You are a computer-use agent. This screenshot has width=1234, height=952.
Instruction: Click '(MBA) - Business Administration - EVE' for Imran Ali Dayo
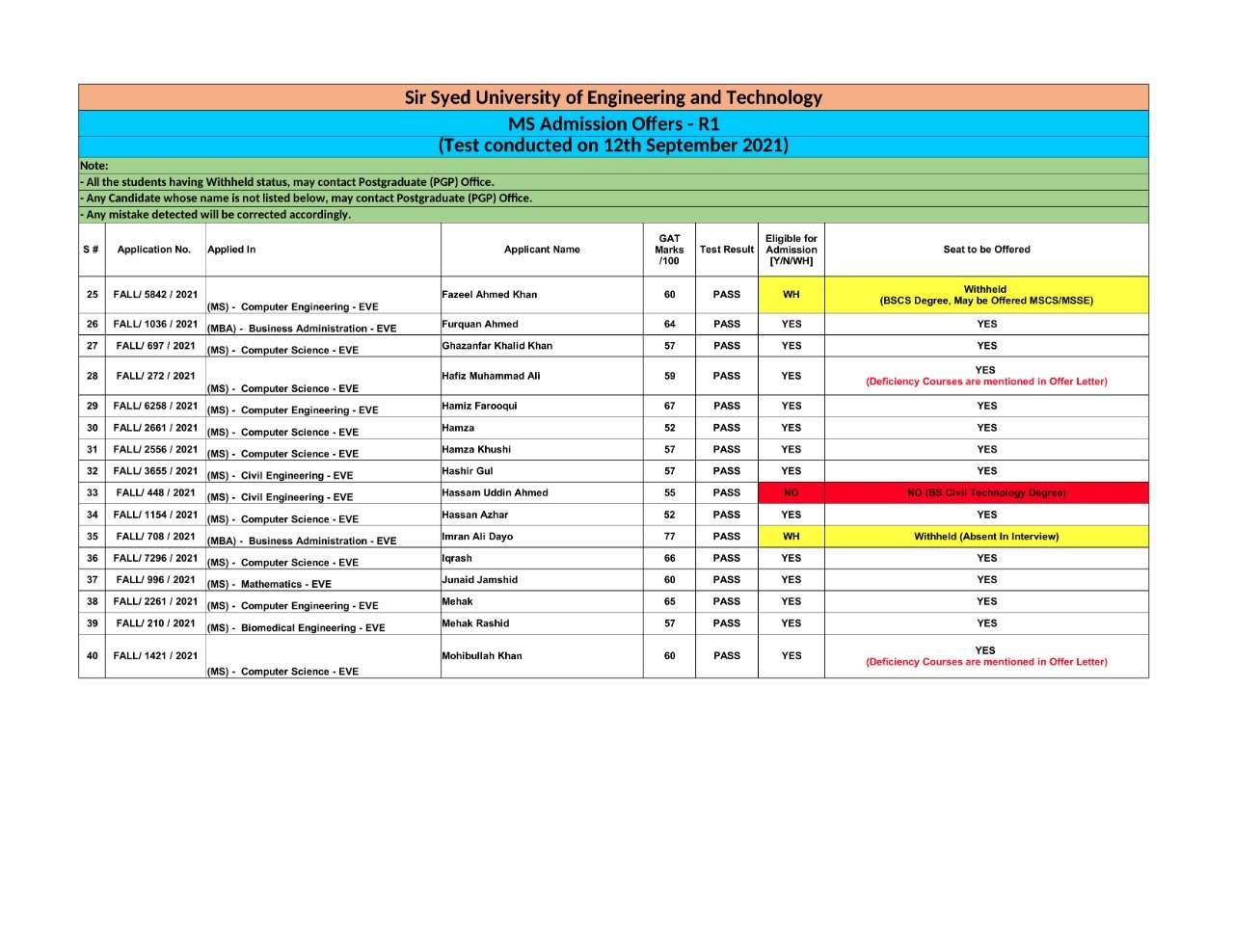click(x=302, y=542)
